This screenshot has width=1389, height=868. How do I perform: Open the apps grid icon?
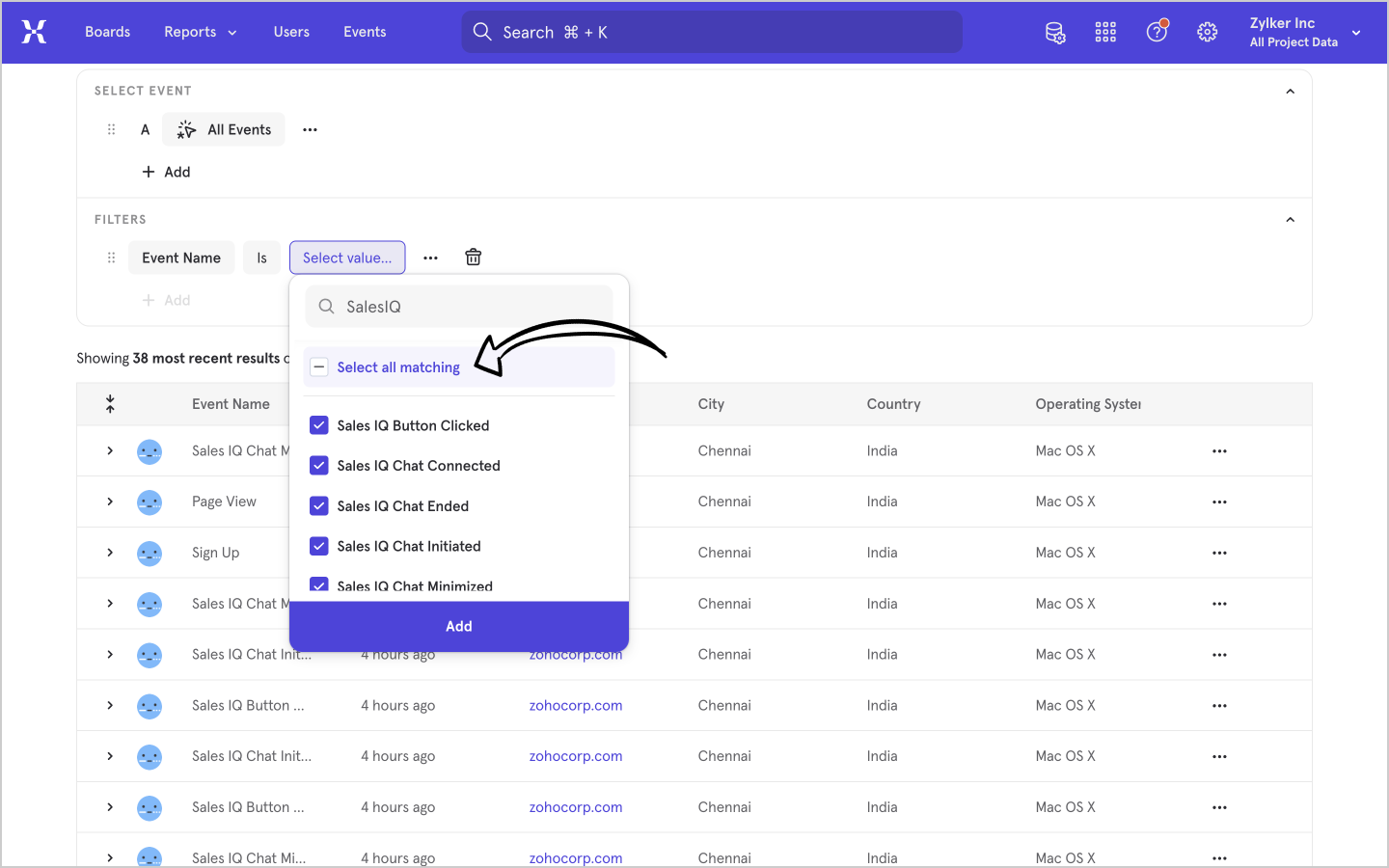(1105, 32)
